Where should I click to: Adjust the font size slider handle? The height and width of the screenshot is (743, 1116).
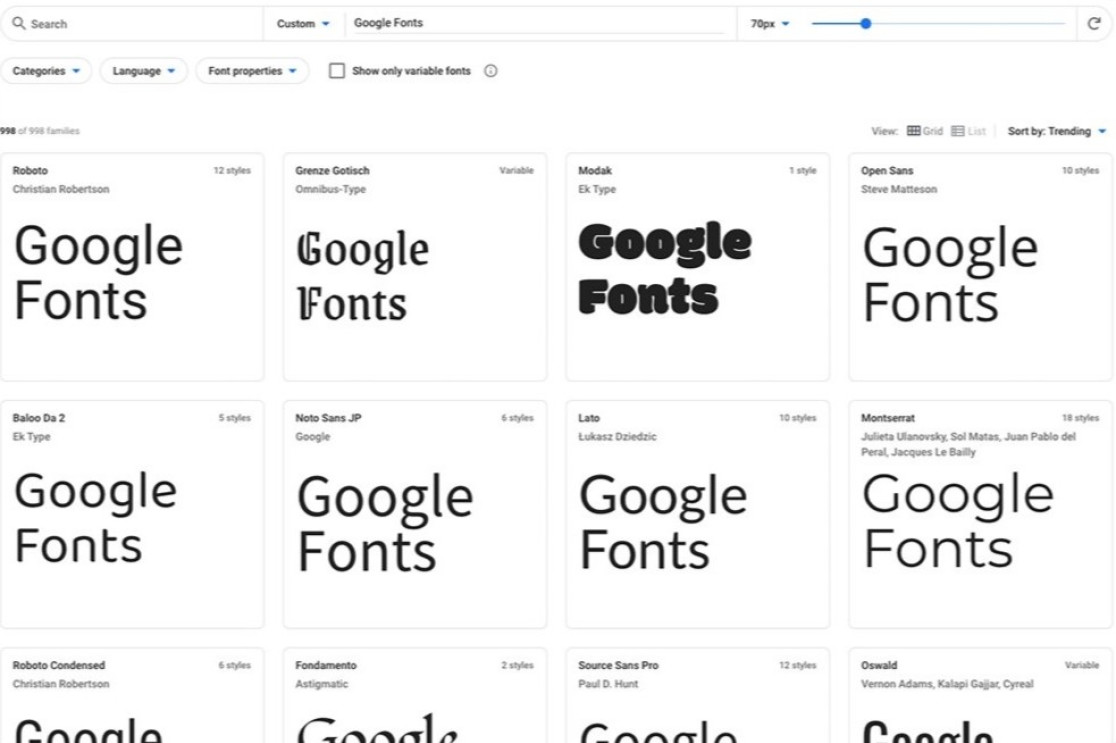point(865,23)
